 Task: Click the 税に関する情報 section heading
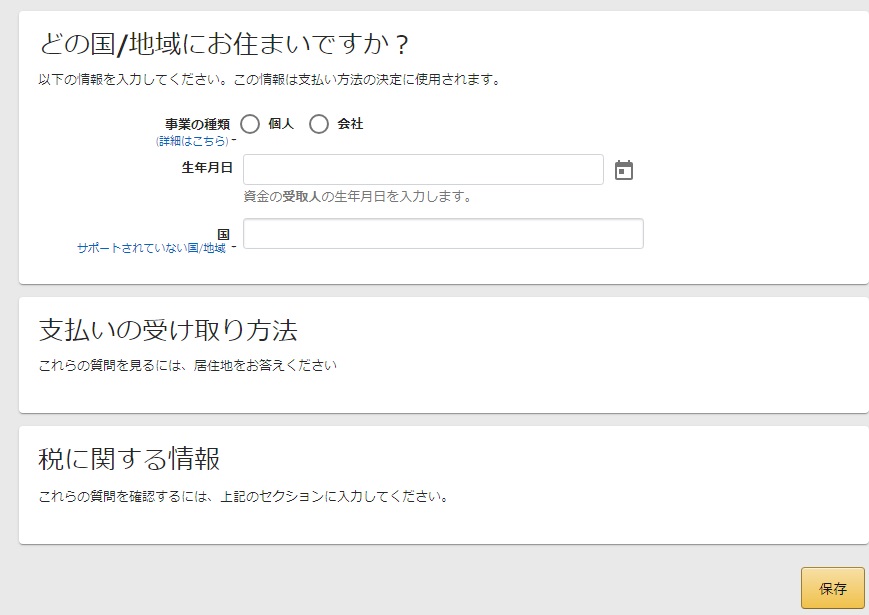point(129,459)
